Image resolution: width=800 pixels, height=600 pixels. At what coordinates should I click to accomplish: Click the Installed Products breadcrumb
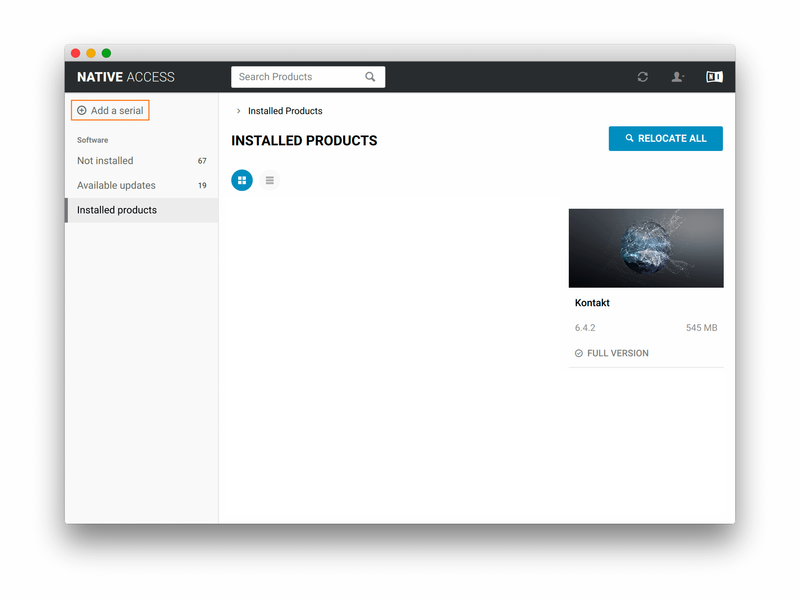285,111
